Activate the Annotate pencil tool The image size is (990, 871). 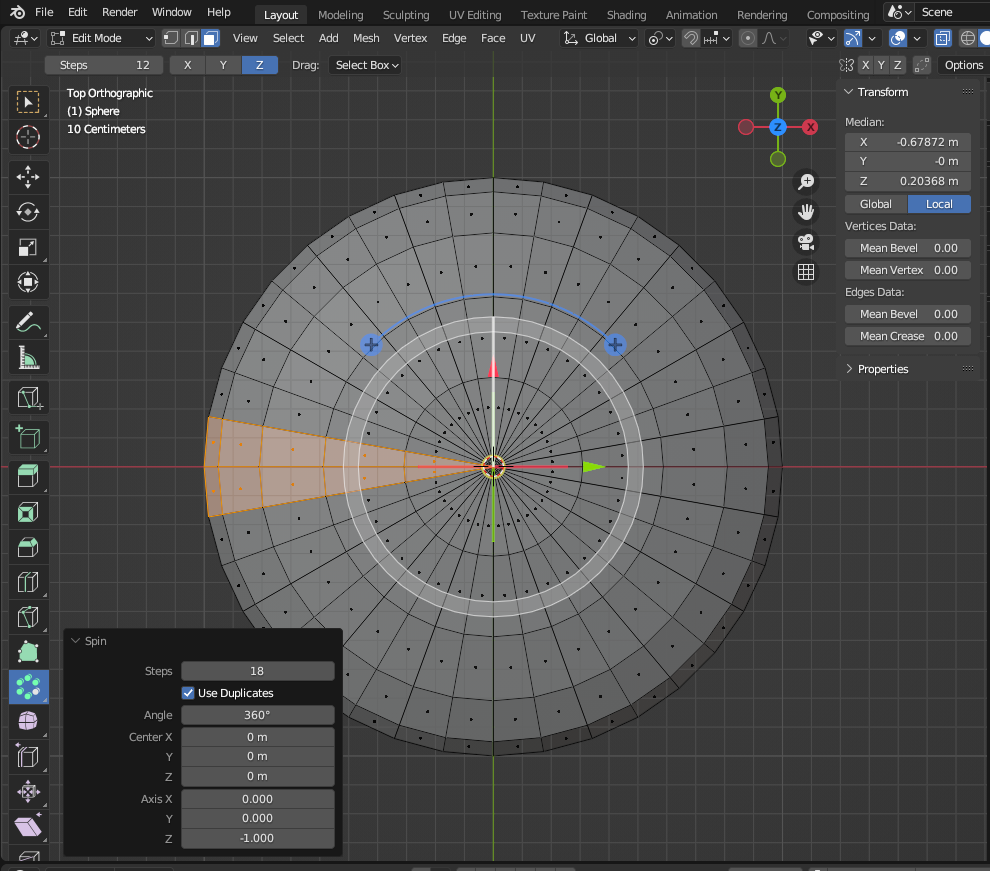click(x=28, y=322)
